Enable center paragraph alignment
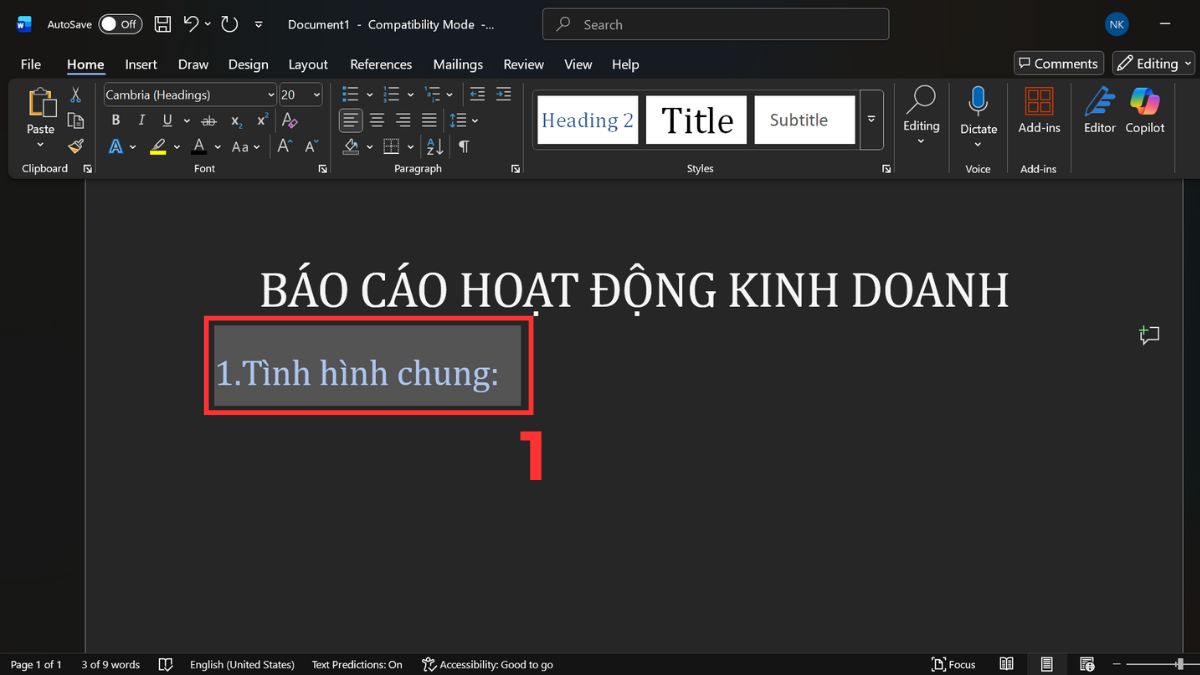 point(376,120)
